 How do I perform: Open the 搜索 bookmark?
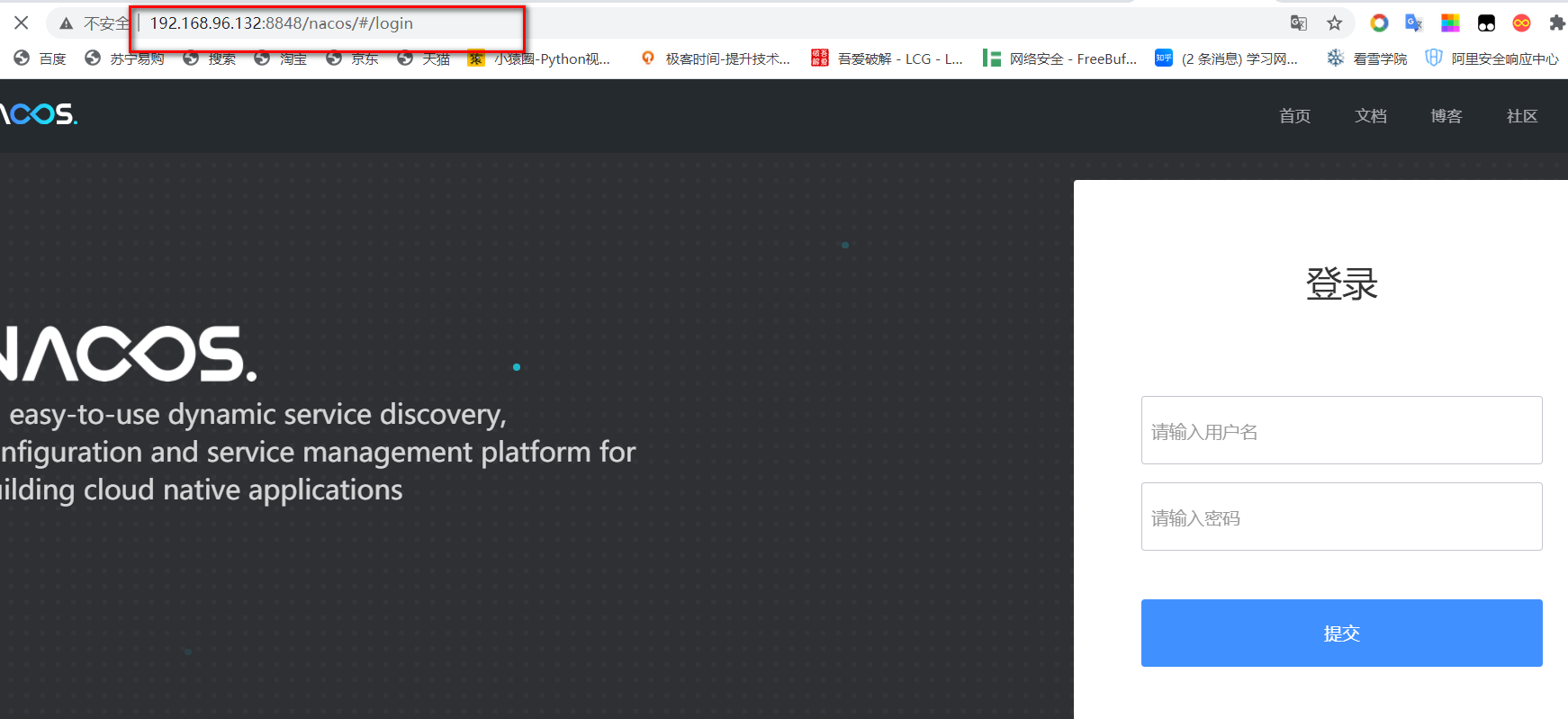click(209, 58)
